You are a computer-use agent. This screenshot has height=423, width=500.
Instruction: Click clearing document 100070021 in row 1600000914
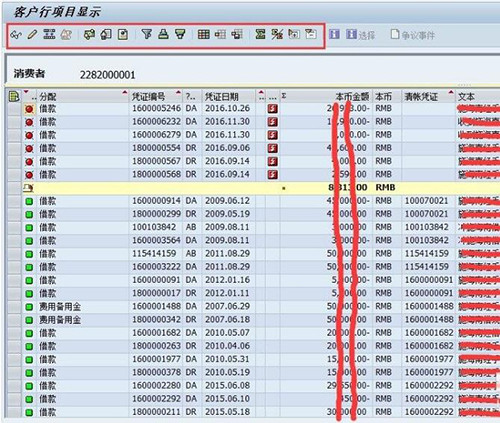coord(426,201)
